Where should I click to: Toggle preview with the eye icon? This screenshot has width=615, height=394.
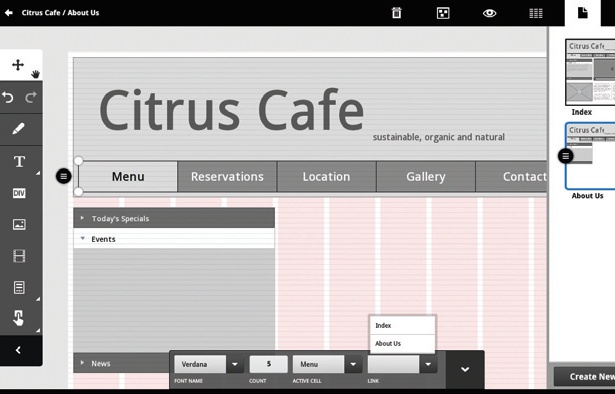tap(489, 13)
